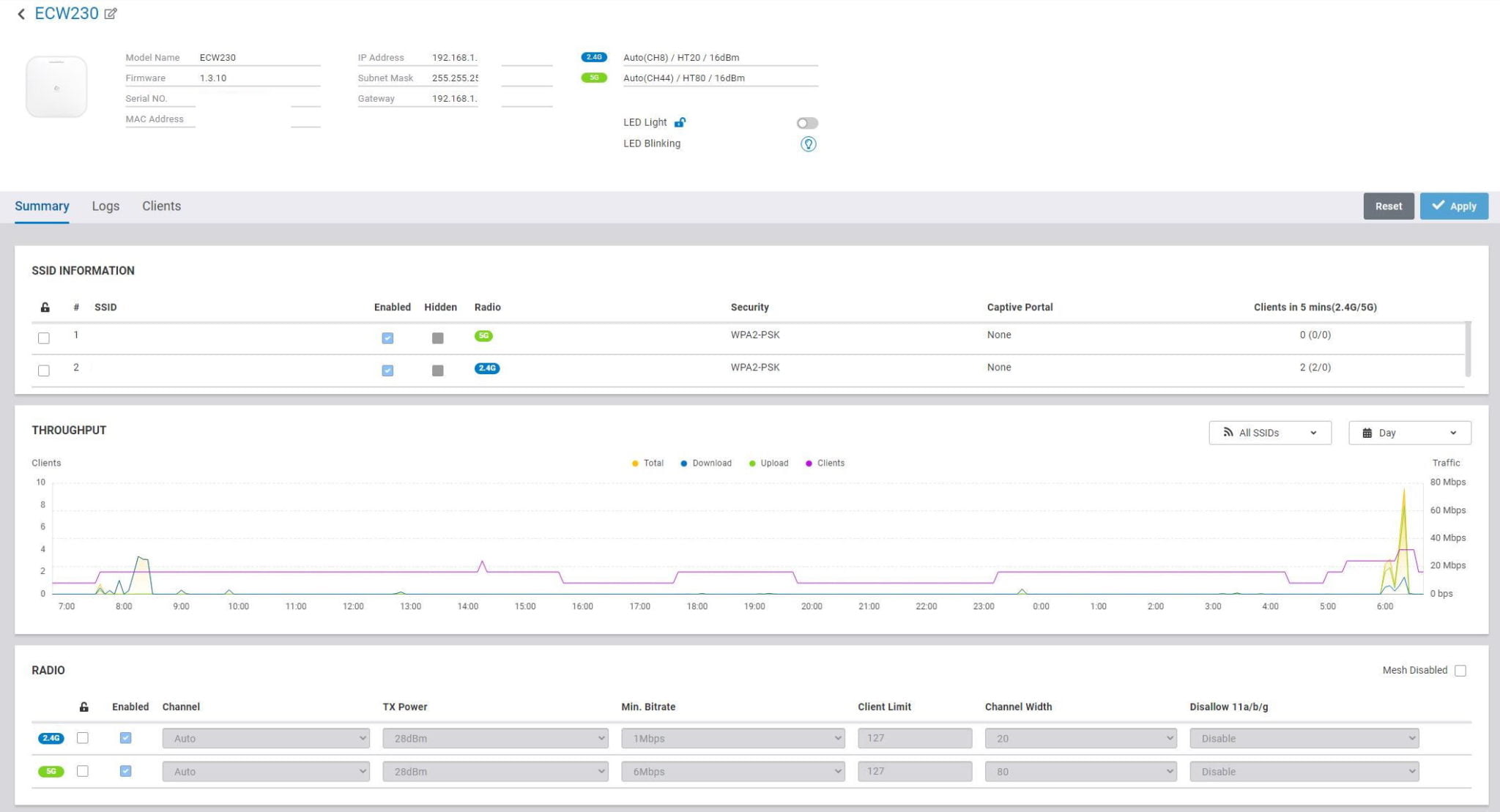Toggle the Upload series in legend

pyautogui.click(x=768, y=463)
